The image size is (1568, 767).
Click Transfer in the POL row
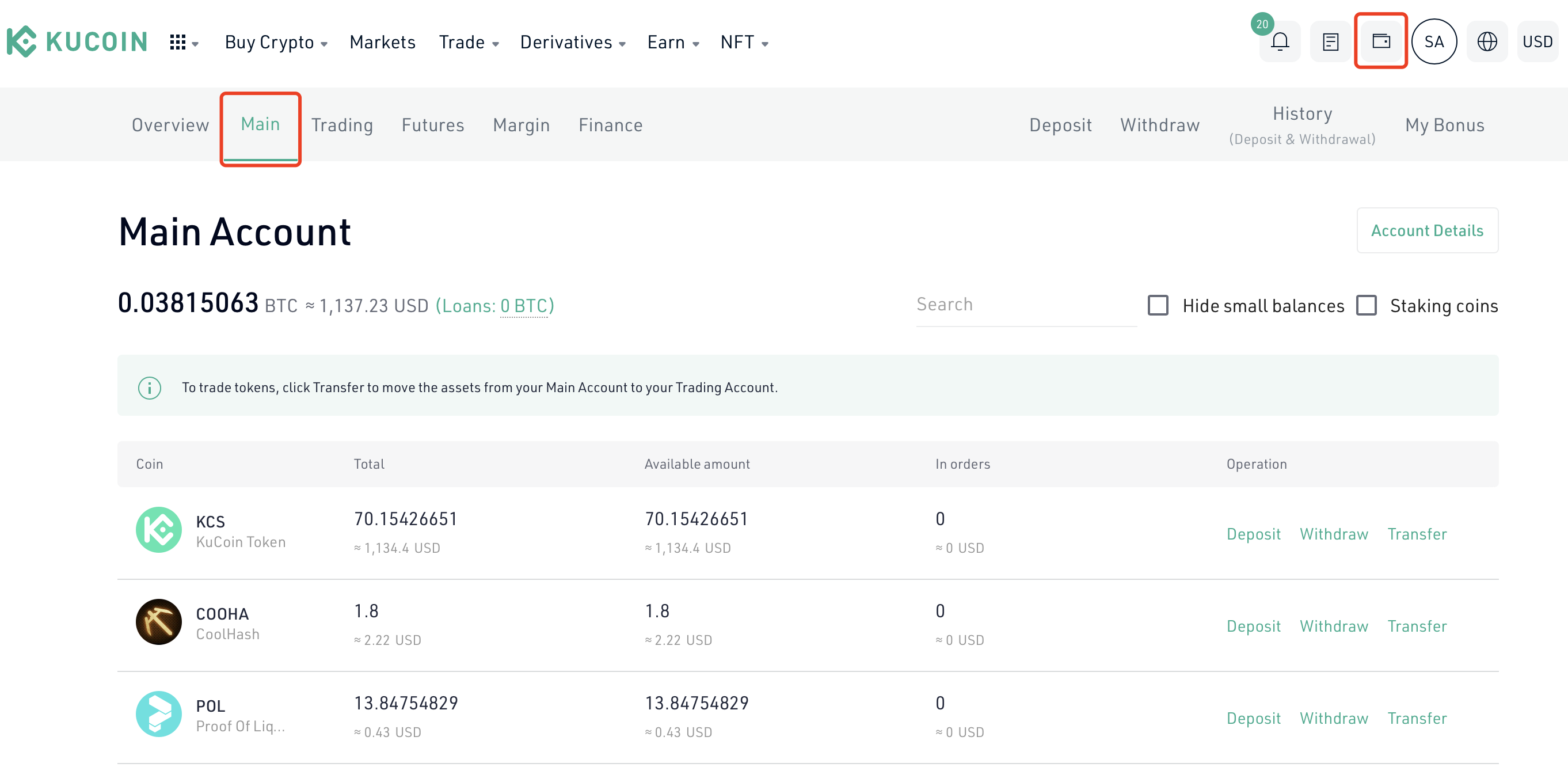(x=1417, y=717)
